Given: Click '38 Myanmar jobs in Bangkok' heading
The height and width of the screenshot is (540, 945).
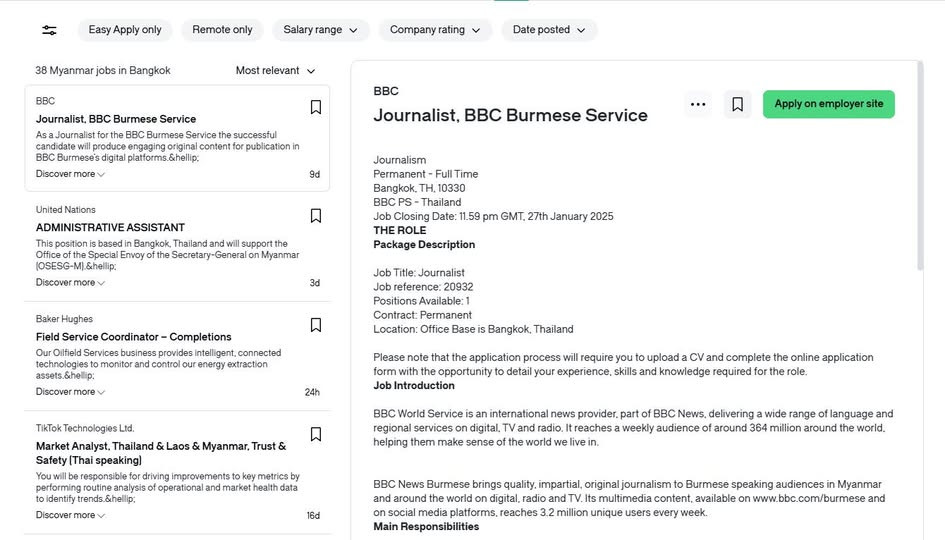Looking at the screenshot, I should 102,71.
